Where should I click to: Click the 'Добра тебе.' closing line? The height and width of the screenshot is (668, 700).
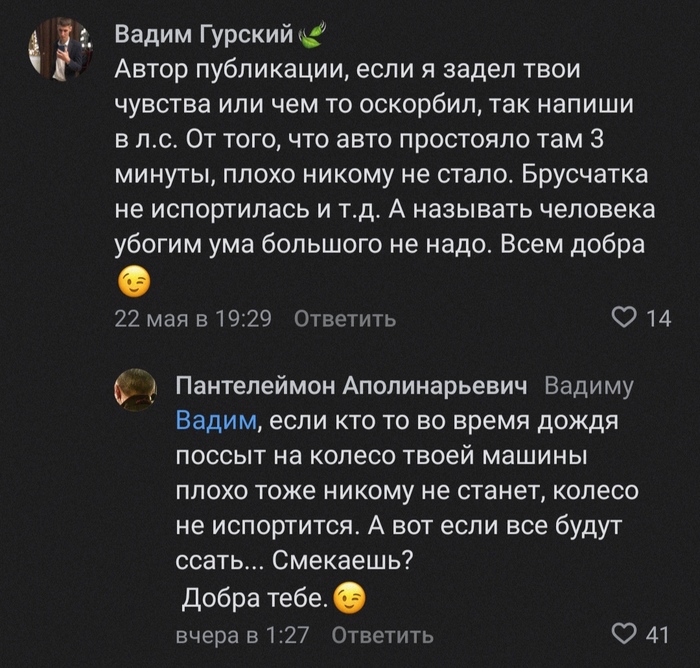tap(254, 599)
